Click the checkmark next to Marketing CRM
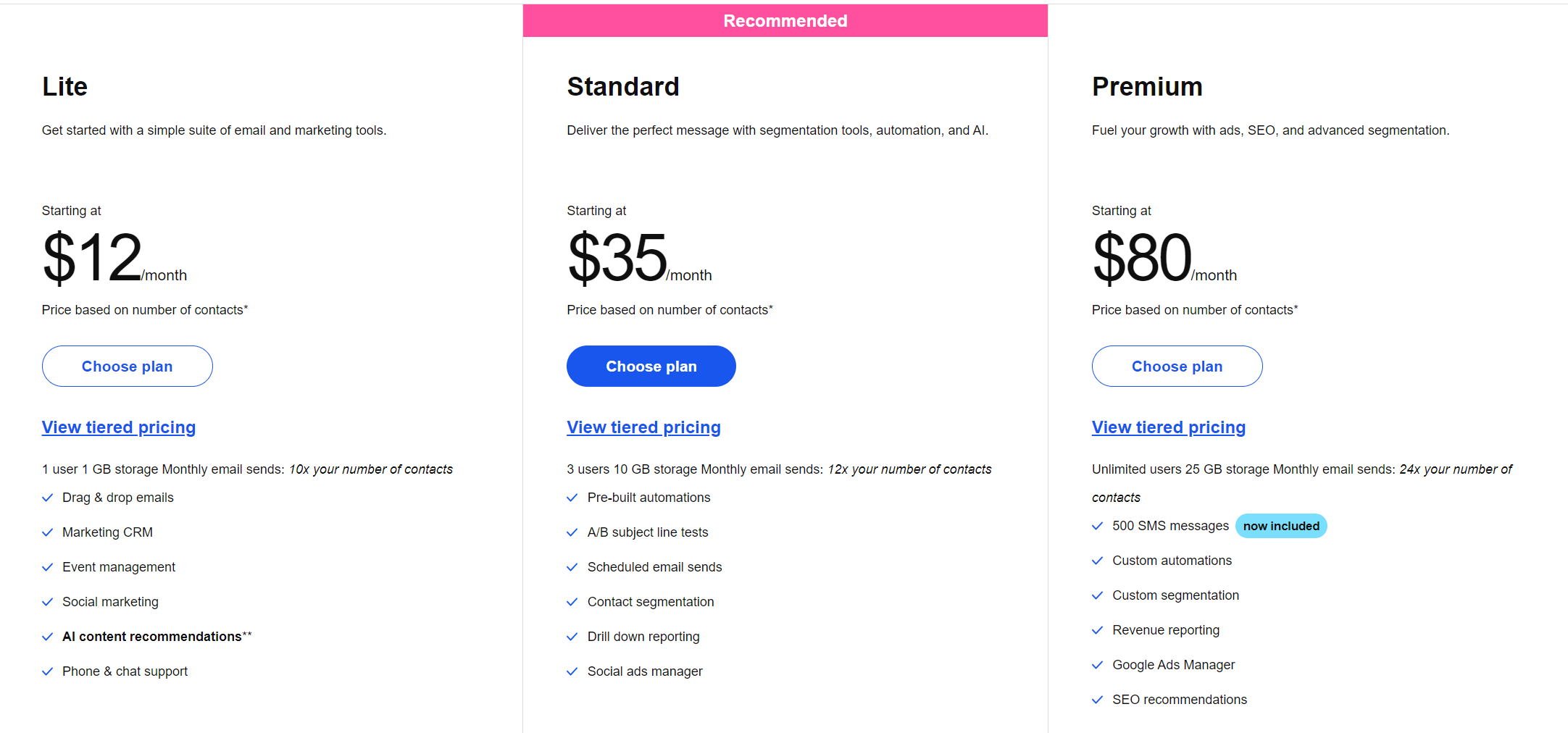 (x=48, y=532)
